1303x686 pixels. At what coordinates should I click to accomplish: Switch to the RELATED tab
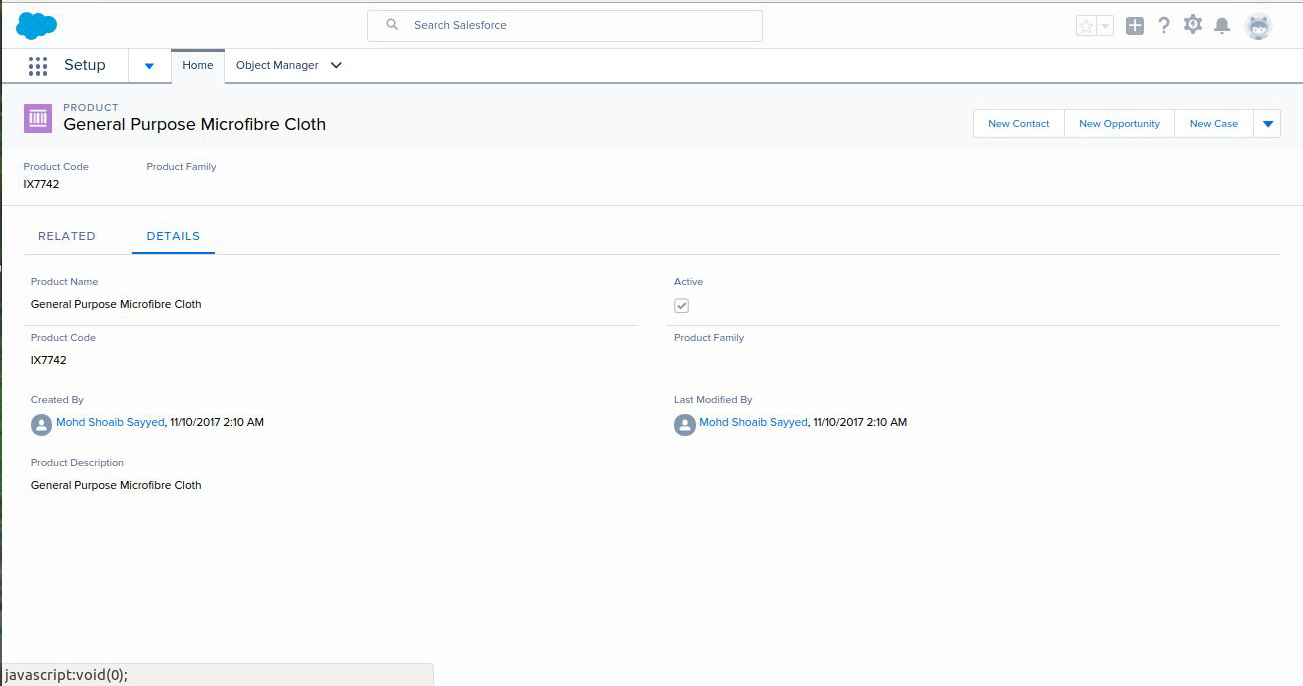click(67, 236)
